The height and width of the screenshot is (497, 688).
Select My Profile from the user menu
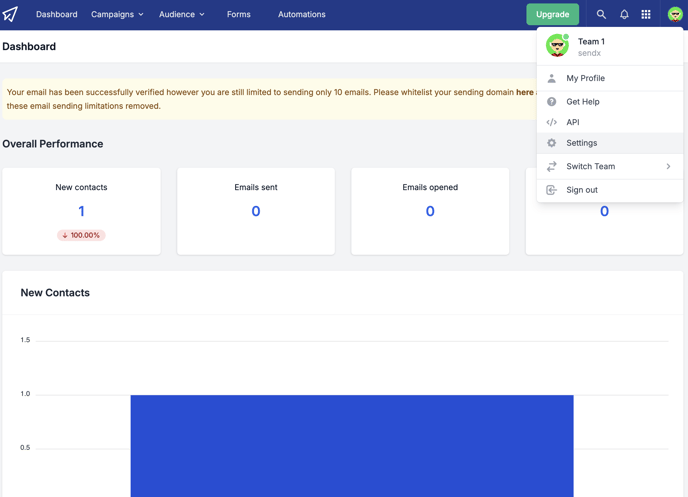click(x=610, y=78)
